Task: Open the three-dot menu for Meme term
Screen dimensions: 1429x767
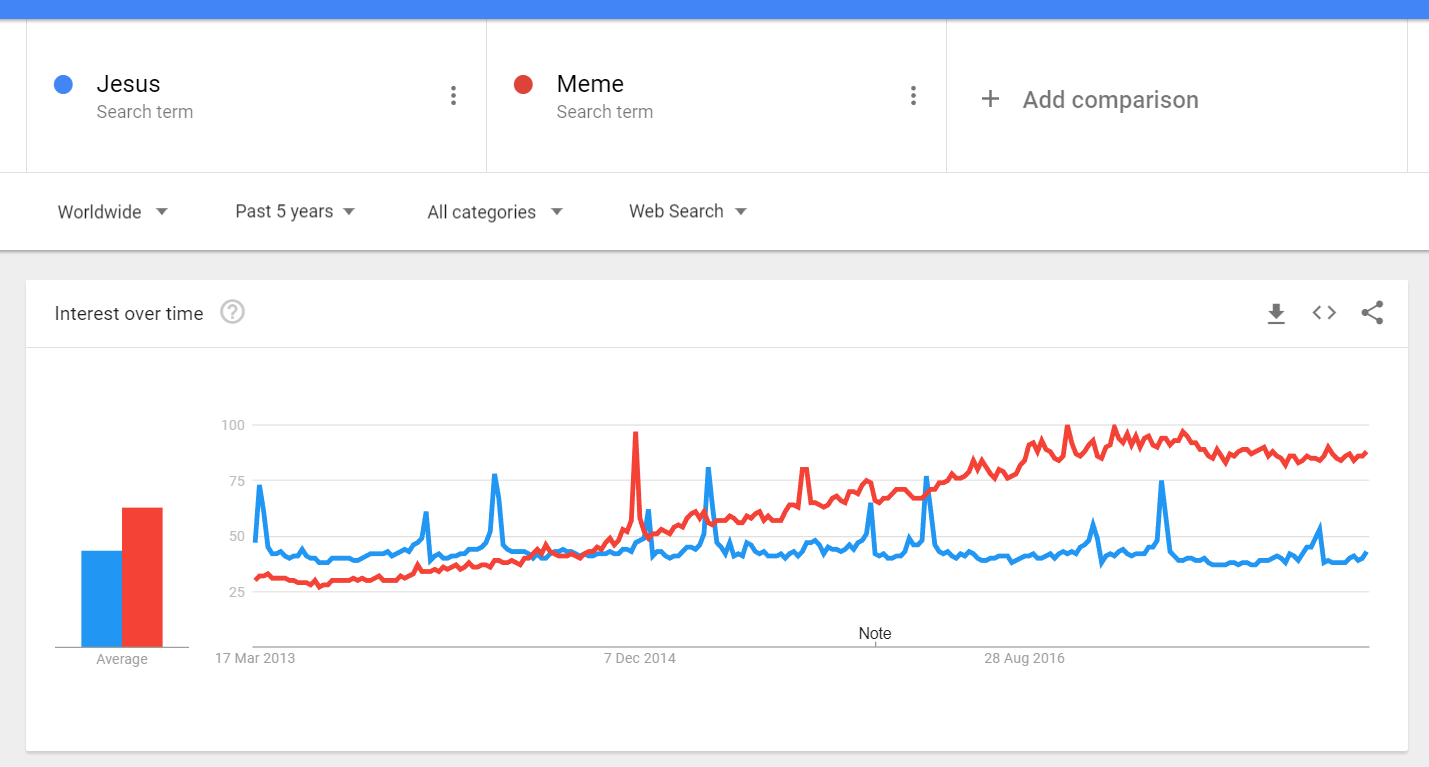Action: [913, 96]
